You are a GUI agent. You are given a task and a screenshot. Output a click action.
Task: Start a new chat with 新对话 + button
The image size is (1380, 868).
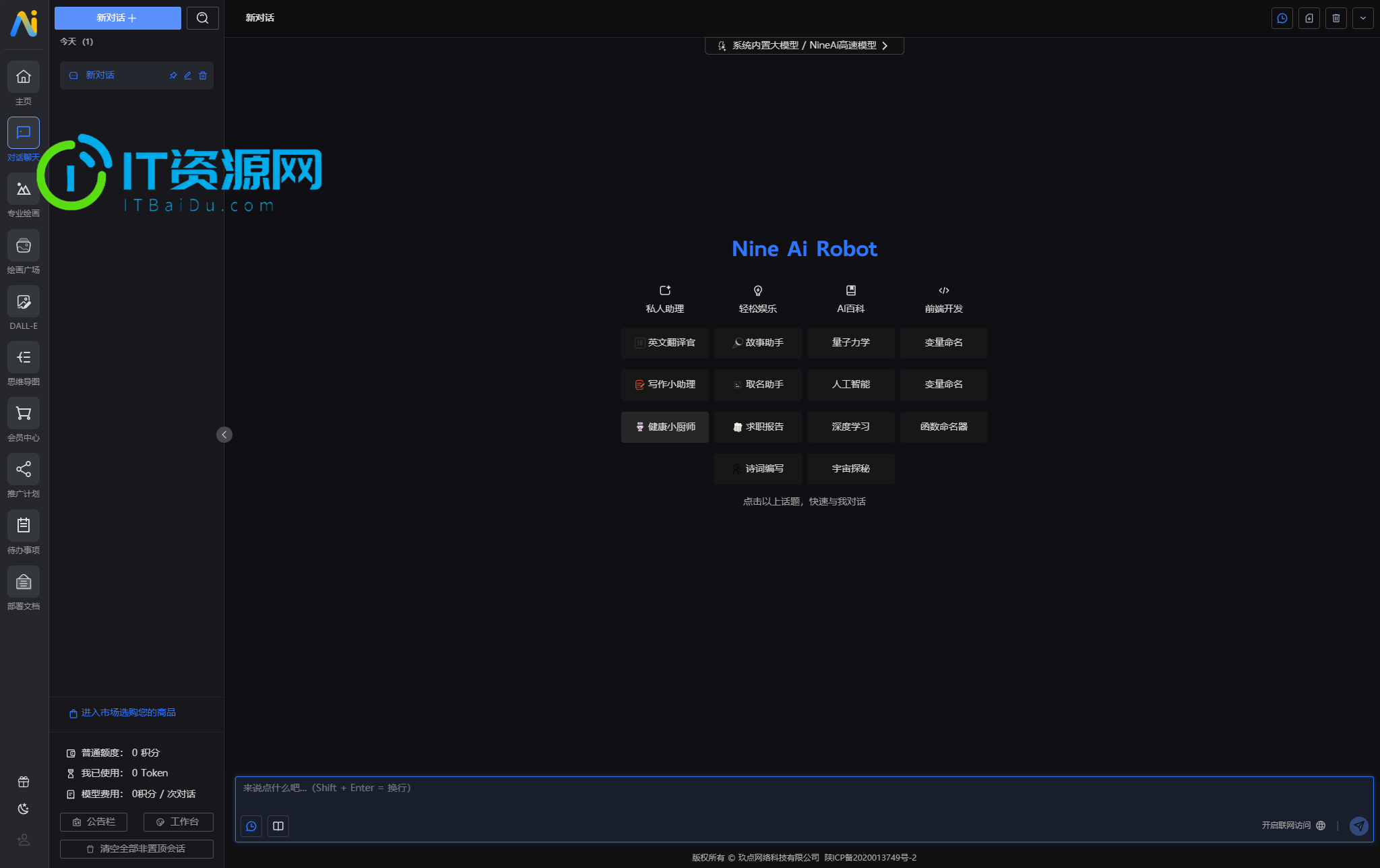118,18
